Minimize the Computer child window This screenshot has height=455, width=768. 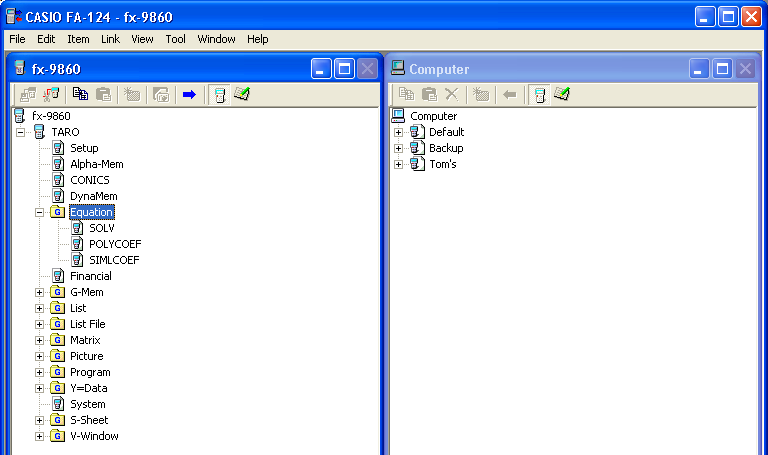699,69
